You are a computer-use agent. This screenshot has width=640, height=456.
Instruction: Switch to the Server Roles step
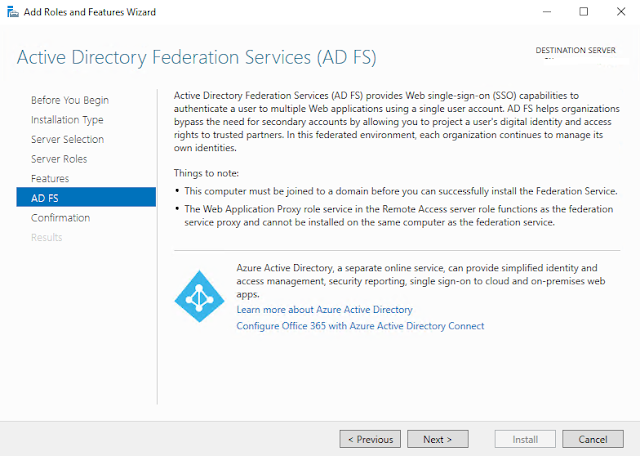click(x=59, y=159)
